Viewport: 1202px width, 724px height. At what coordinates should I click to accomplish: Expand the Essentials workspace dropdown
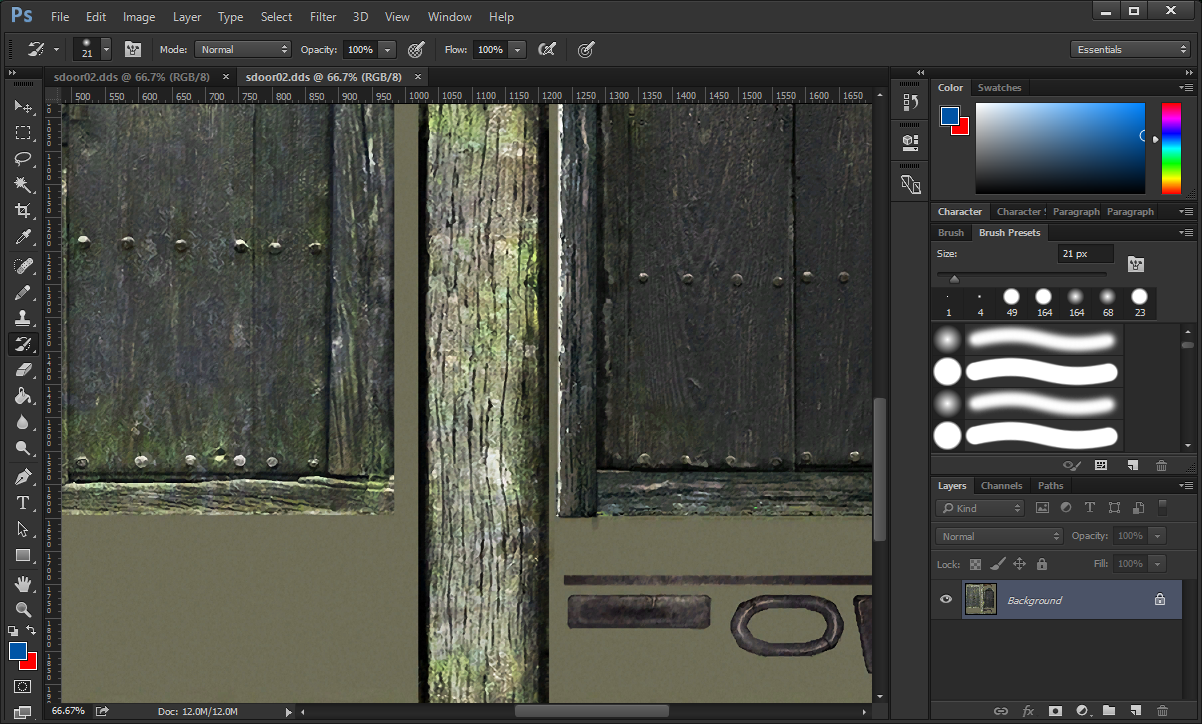tap(1129, 49)
